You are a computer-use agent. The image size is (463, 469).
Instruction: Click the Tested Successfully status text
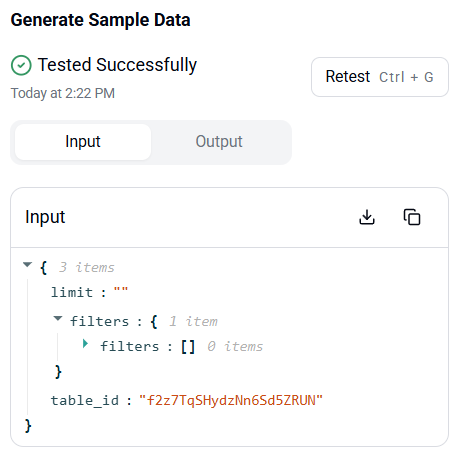[x=117, y=65]
